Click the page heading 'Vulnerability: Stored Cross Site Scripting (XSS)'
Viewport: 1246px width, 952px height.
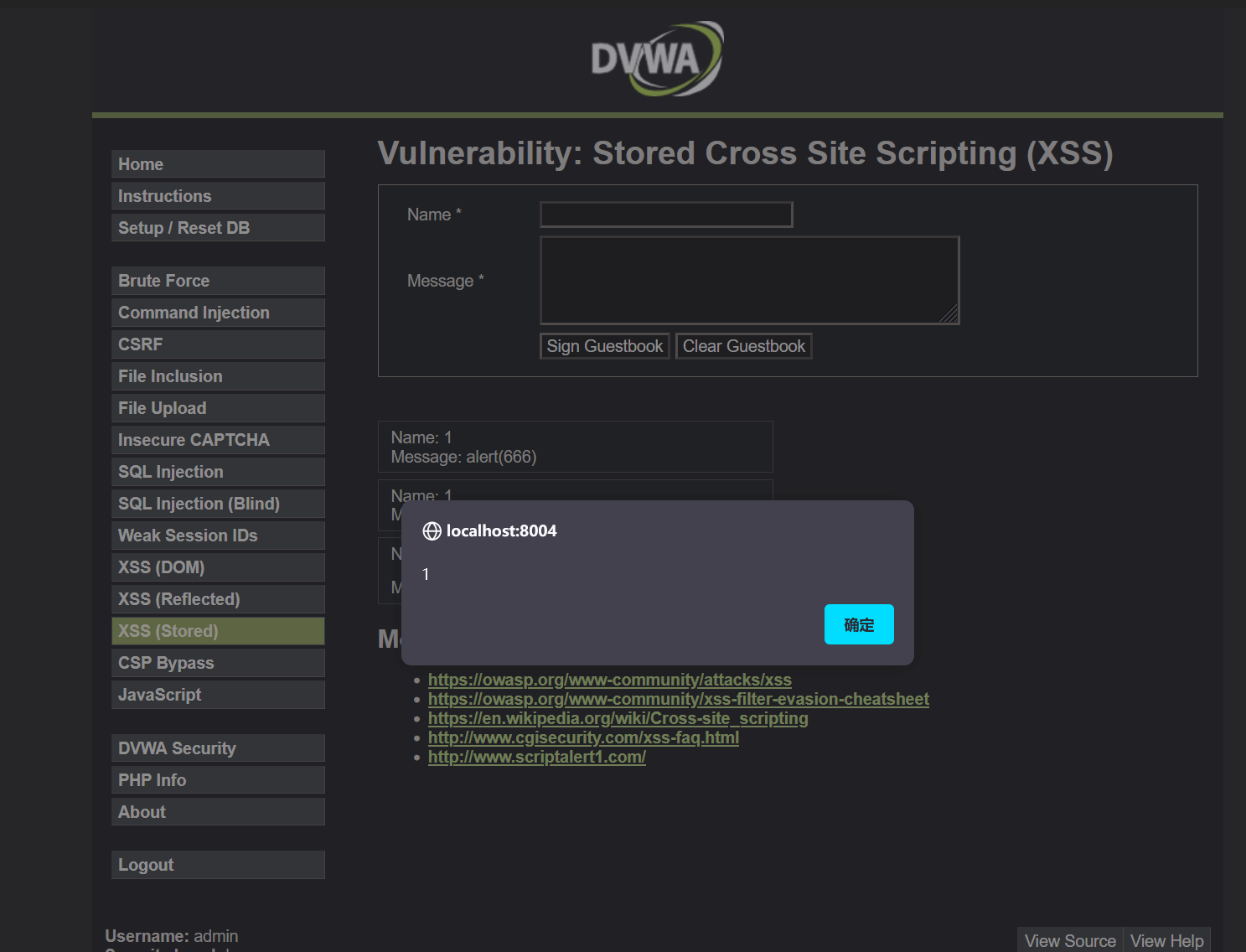(x=746, y=153)
